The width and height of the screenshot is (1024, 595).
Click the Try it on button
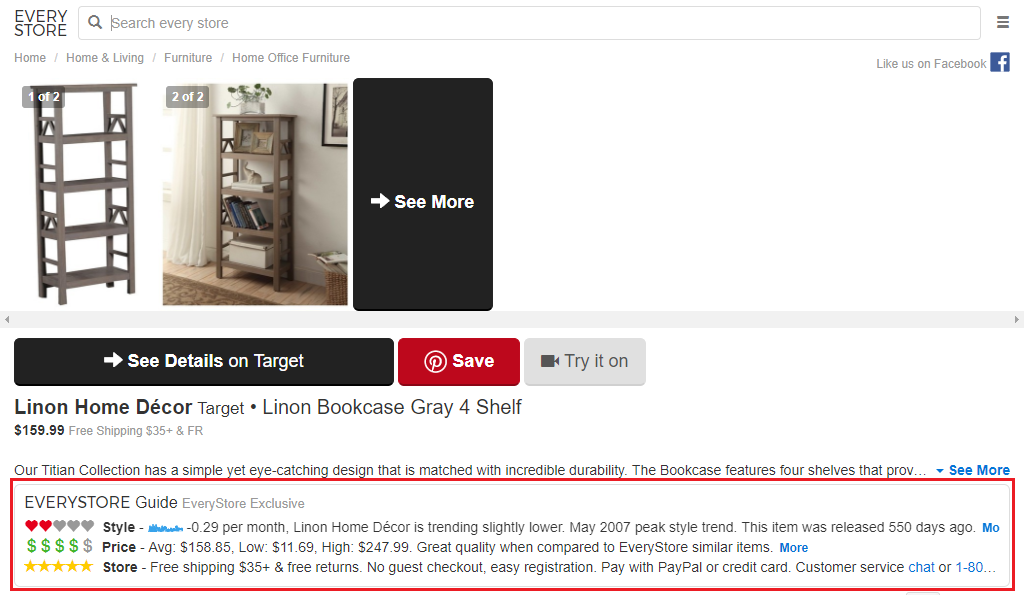click(x=584, y=361)
